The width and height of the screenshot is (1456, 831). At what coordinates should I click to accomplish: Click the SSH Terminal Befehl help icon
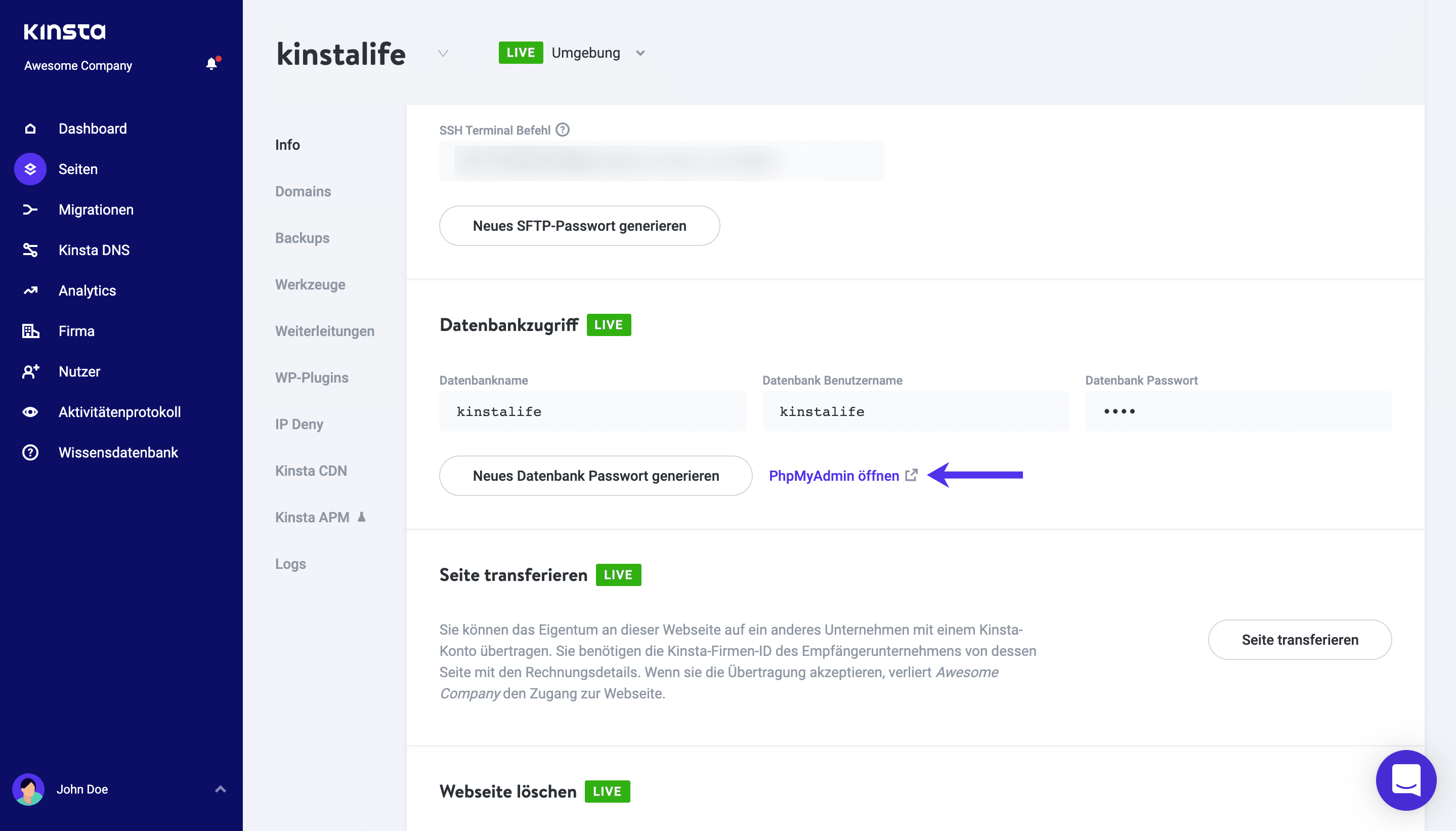(x=563, y=130)
